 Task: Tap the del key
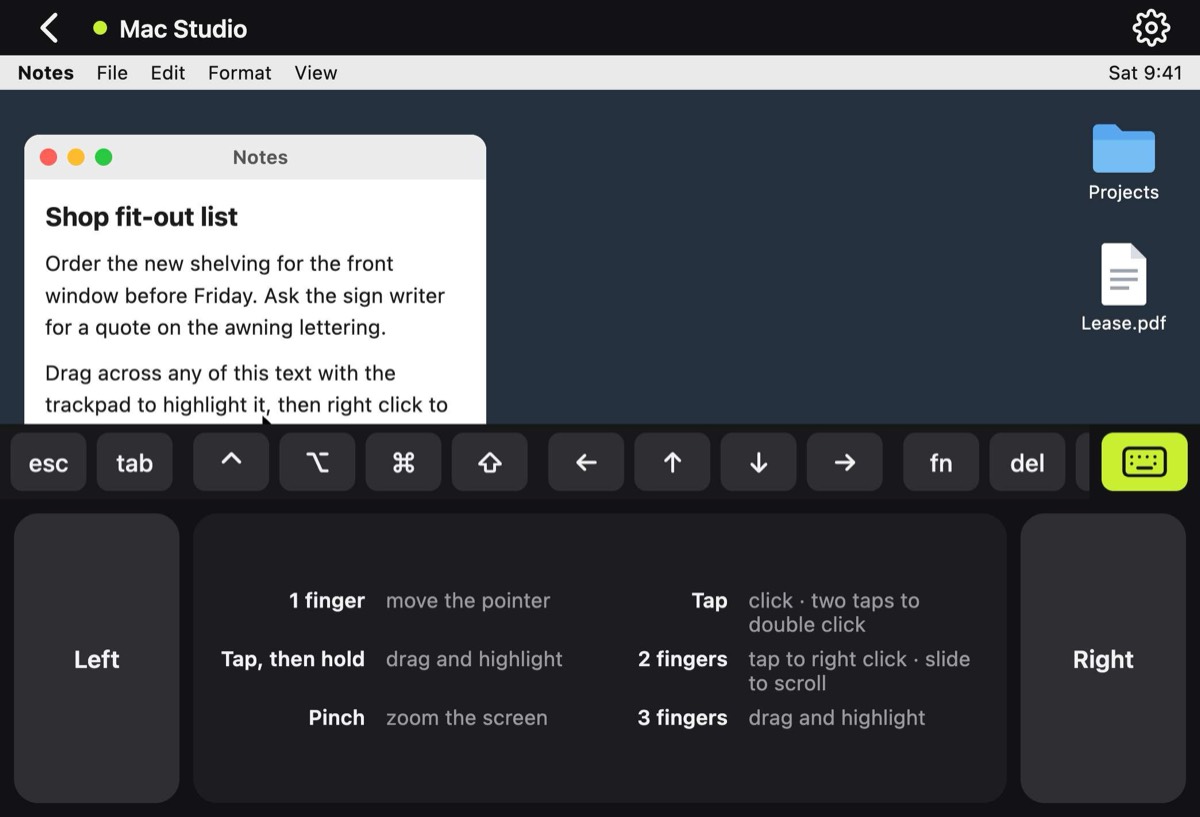coord(1027,462)
